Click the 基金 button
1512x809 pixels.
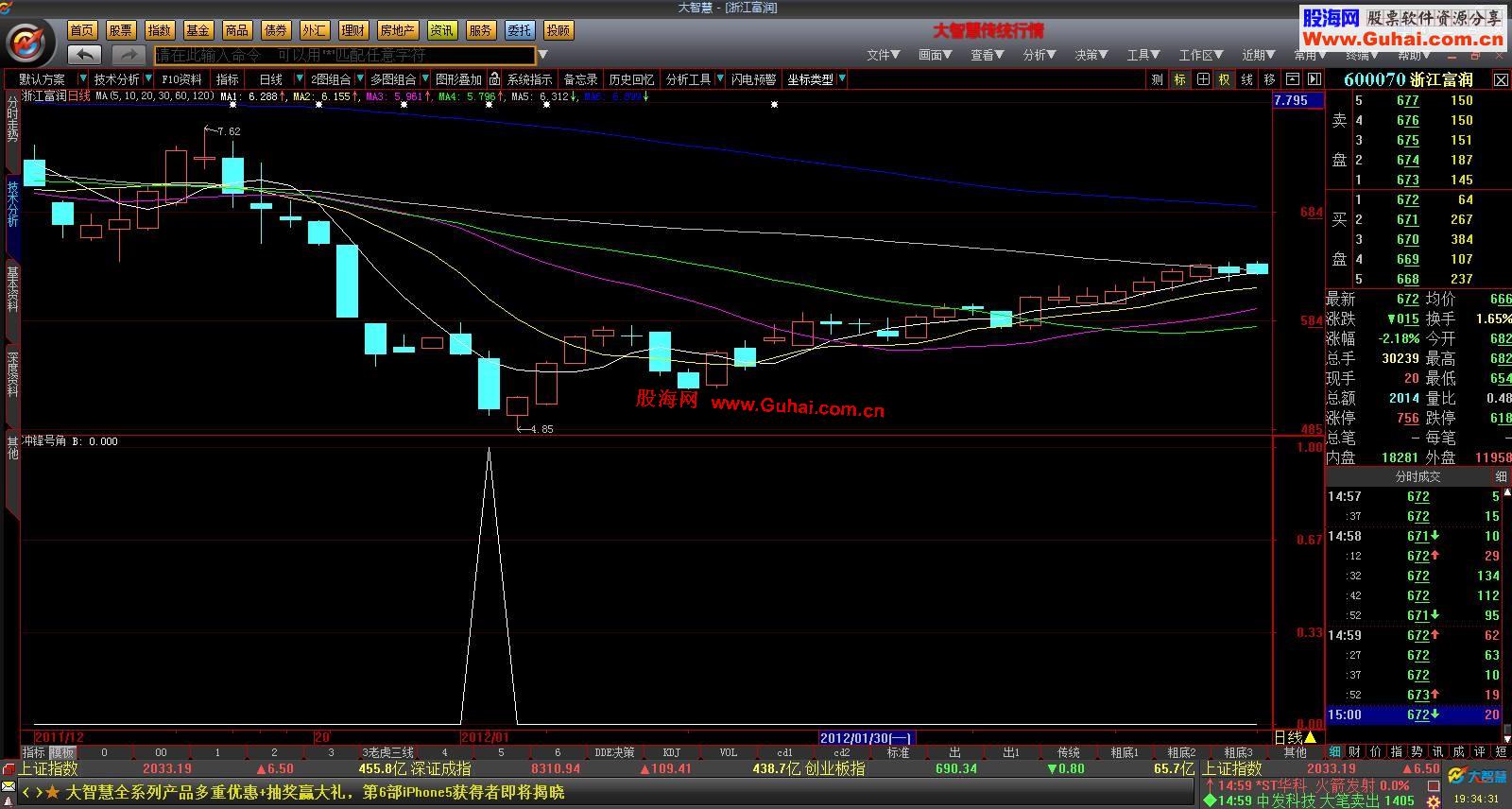(x=198, y=30)
